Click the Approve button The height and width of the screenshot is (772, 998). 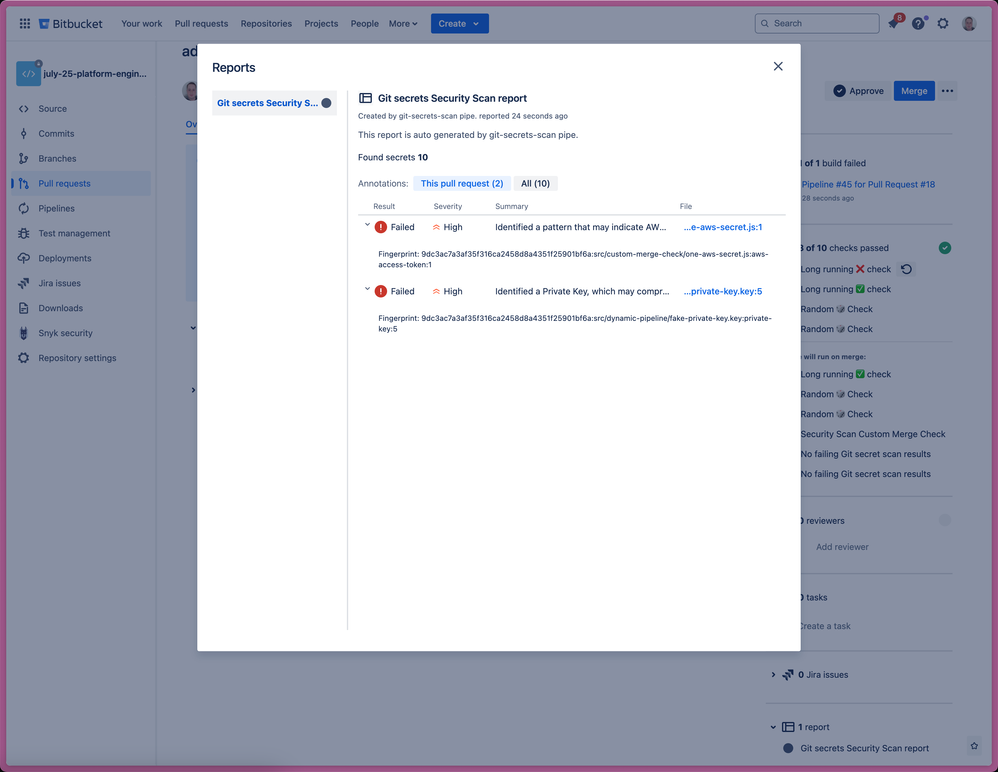coord(858,91)
